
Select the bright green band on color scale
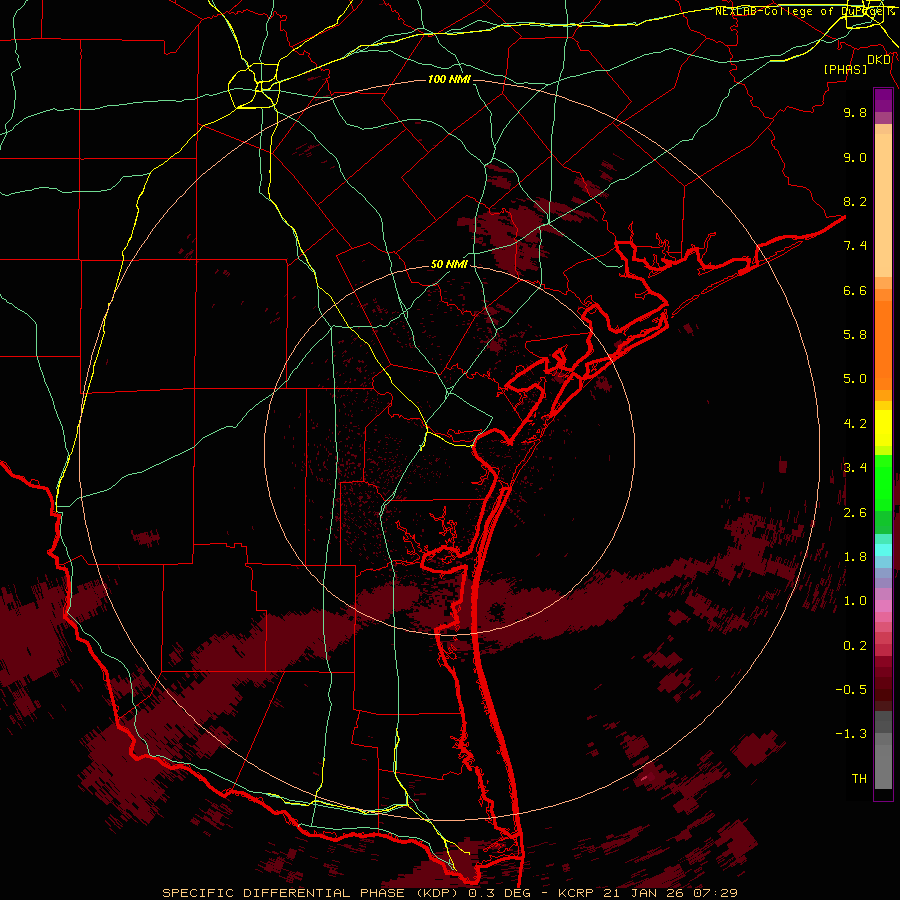(x=883, y=483)
